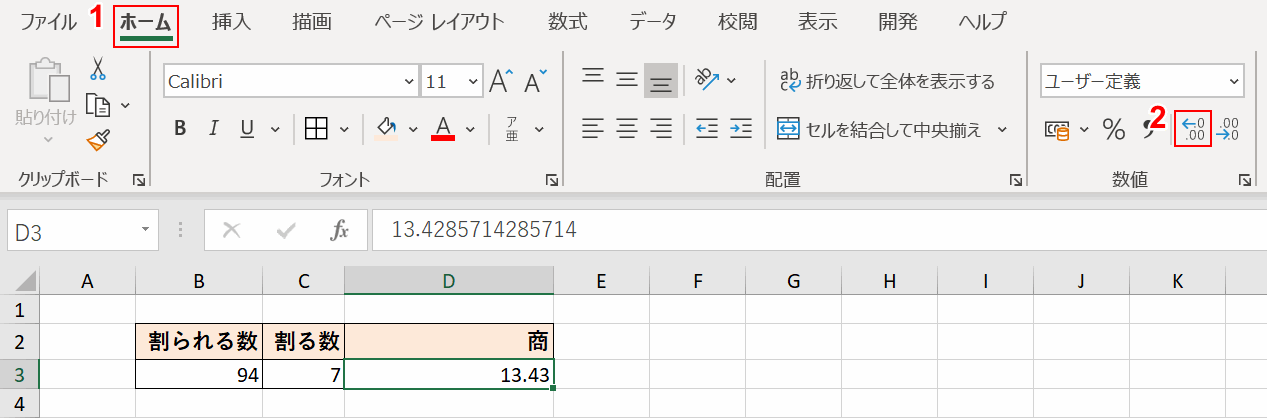Click the Cut scissors icon
Image resolution: width=1267 pixels, height=418 pixels.
(x=98, y=68)
